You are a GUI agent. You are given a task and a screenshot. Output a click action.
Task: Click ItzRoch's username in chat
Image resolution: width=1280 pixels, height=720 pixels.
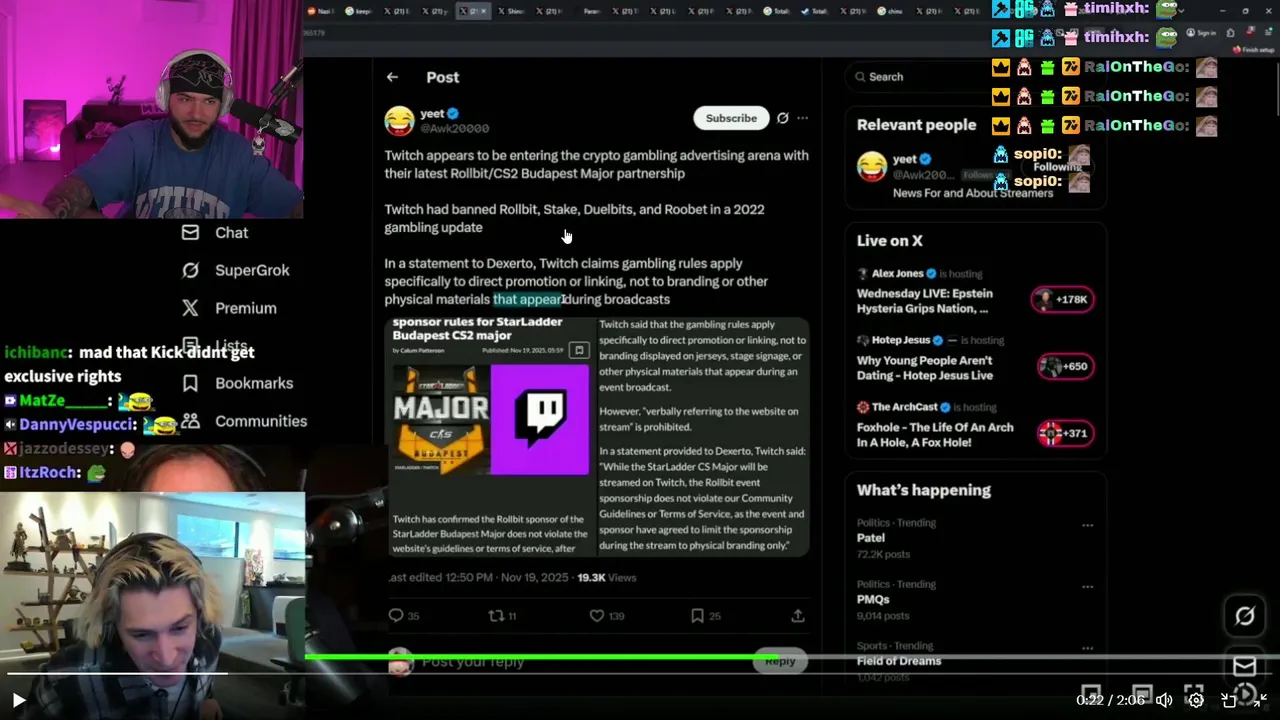tap(49, 473)
